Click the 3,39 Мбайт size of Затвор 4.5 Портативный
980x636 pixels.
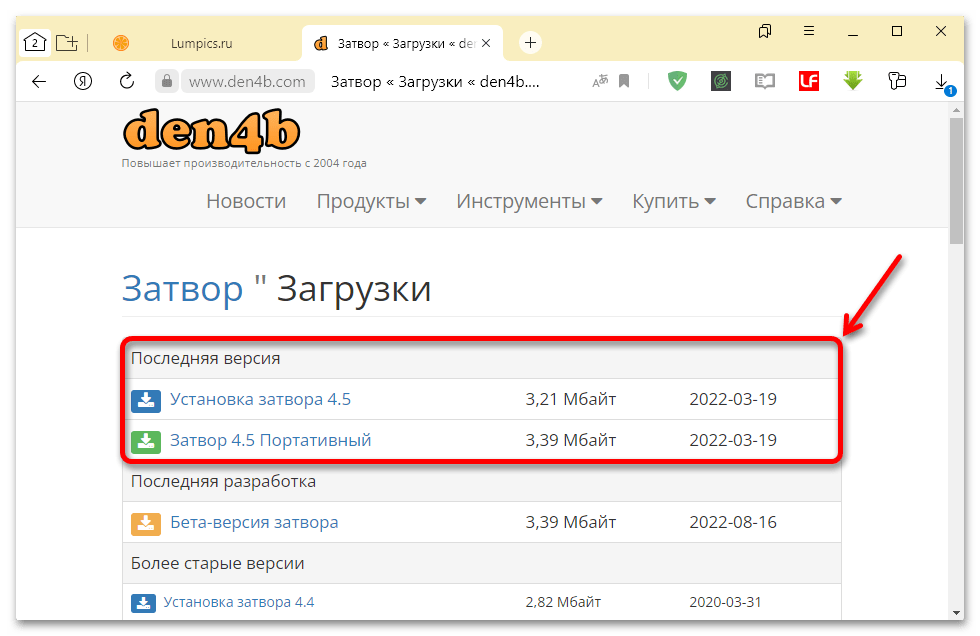(x=571, y=440)
